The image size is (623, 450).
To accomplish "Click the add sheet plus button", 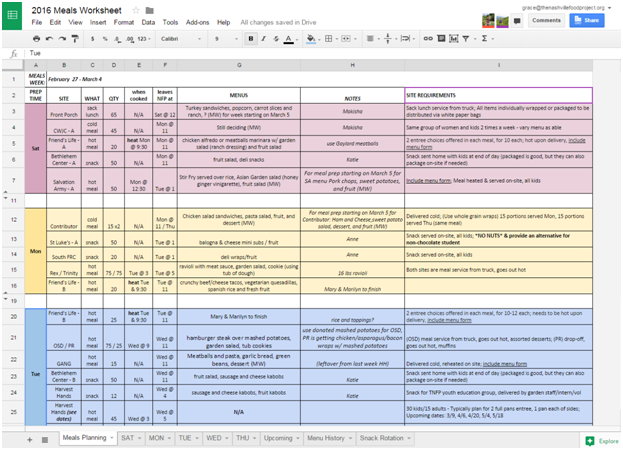I will 29,440.
